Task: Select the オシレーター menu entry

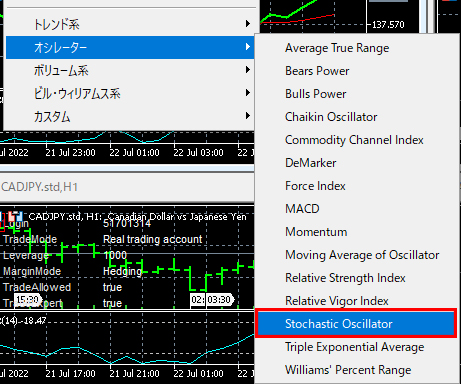Action: tap(130, 47)
